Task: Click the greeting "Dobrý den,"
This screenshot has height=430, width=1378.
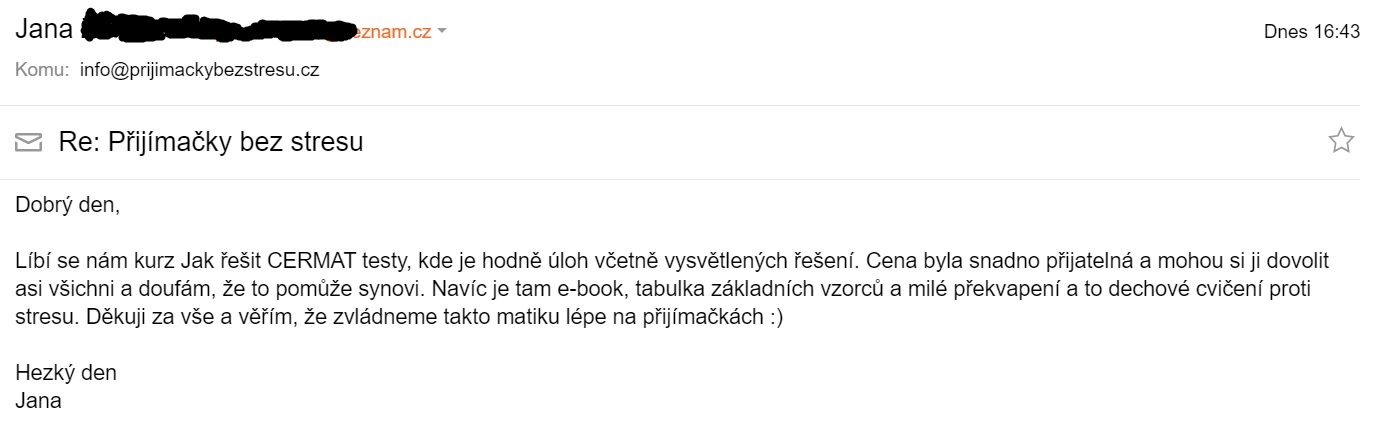Action: pyautogui.click(x=67, y=207)
